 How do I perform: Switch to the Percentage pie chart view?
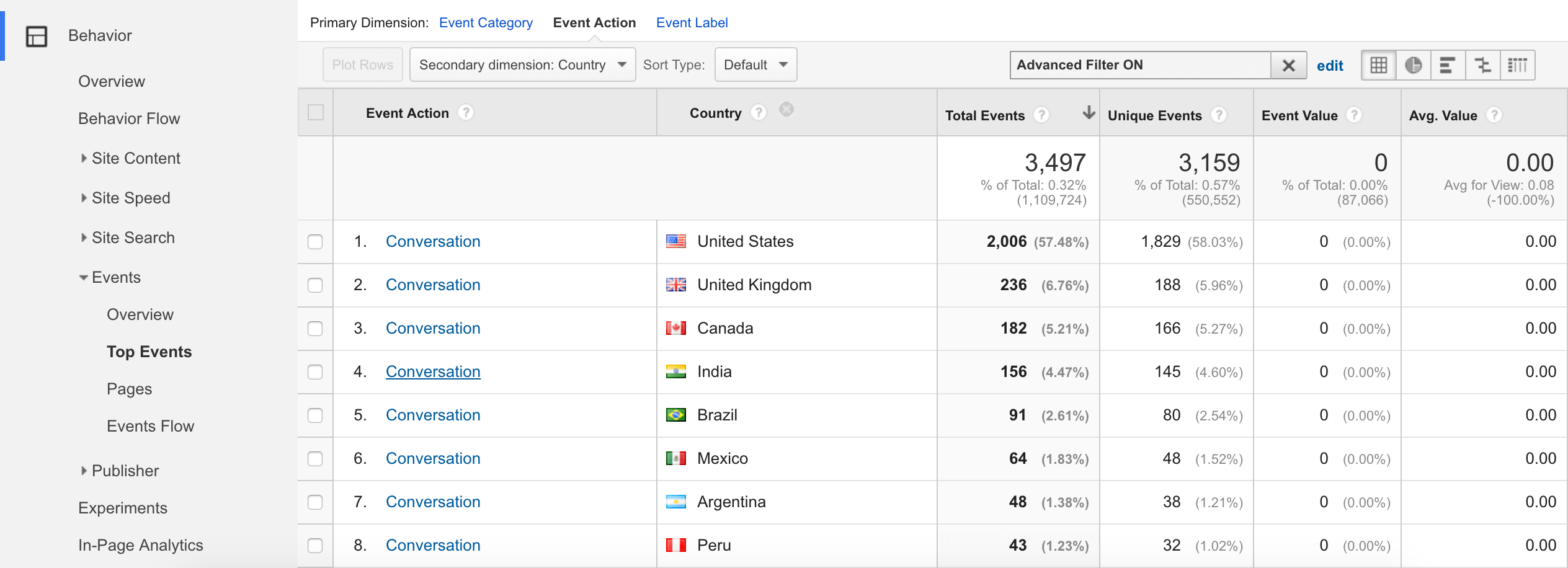[1413, 64]
